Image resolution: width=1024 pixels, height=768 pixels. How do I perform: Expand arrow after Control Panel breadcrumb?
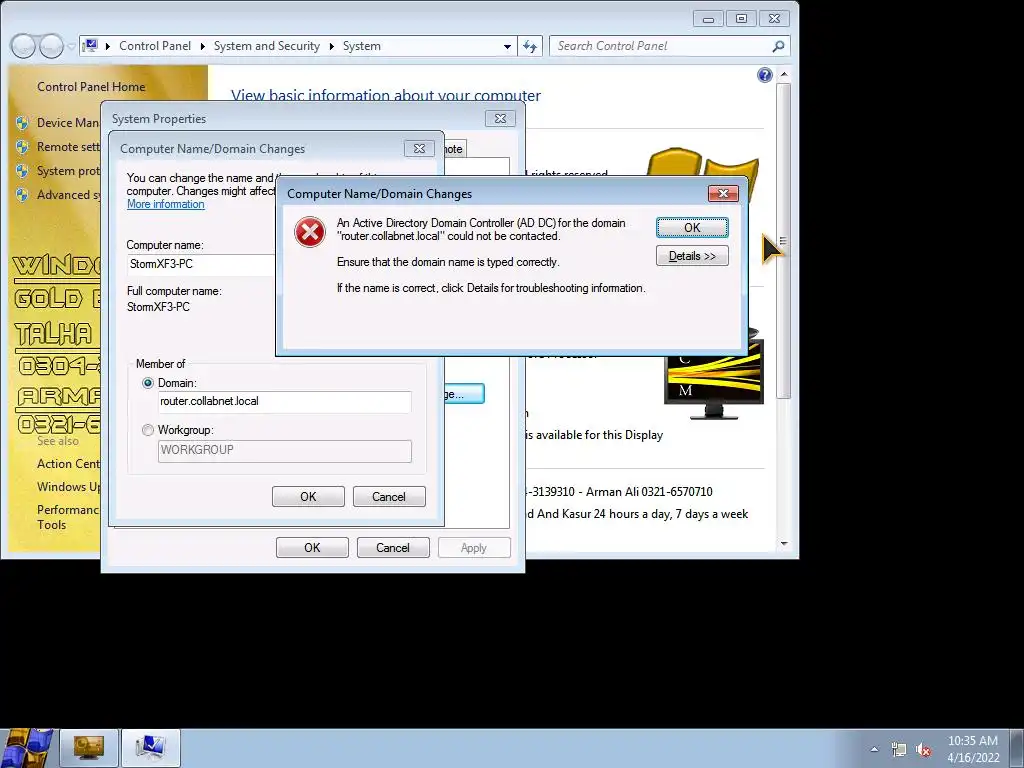click(x=202, y=46)
